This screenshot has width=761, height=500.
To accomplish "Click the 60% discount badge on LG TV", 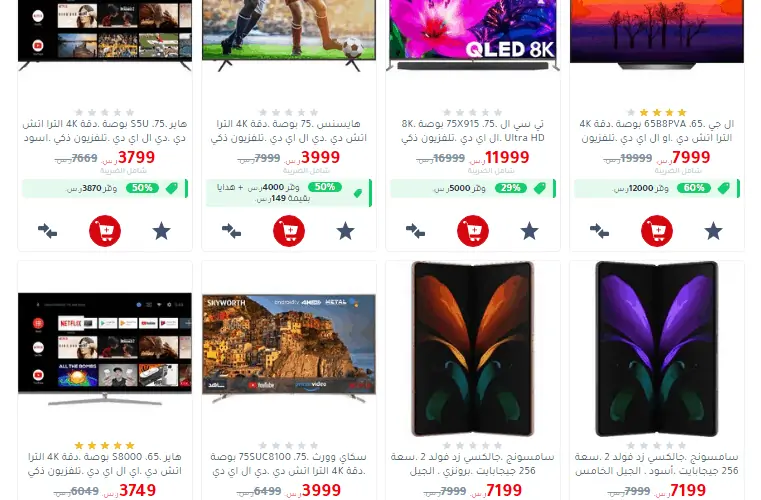I will pyautogui.click(x=694, y=188).
